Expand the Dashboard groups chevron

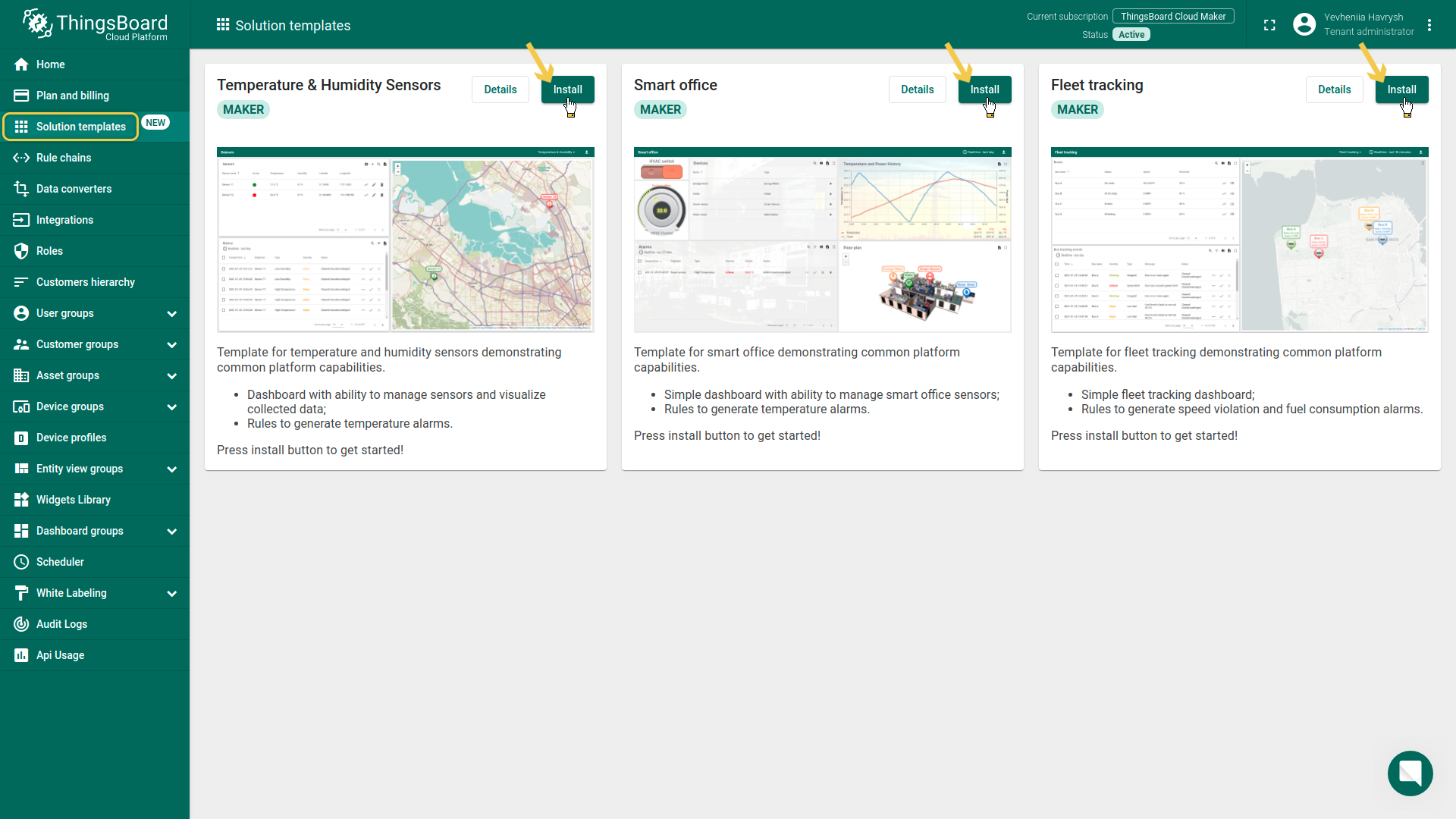click(x=172, y=532)
